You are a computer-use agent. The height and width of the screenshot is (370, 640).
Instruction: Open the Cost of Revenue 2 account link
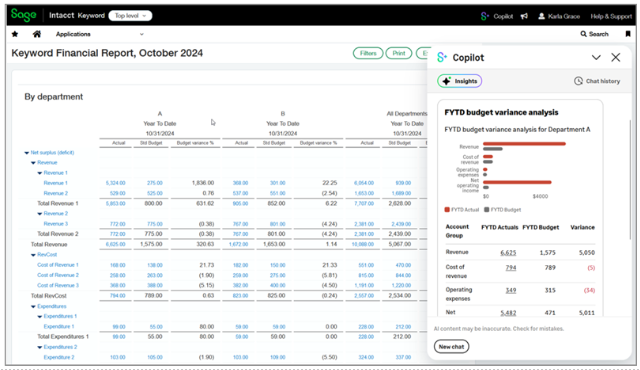[58, 275]
